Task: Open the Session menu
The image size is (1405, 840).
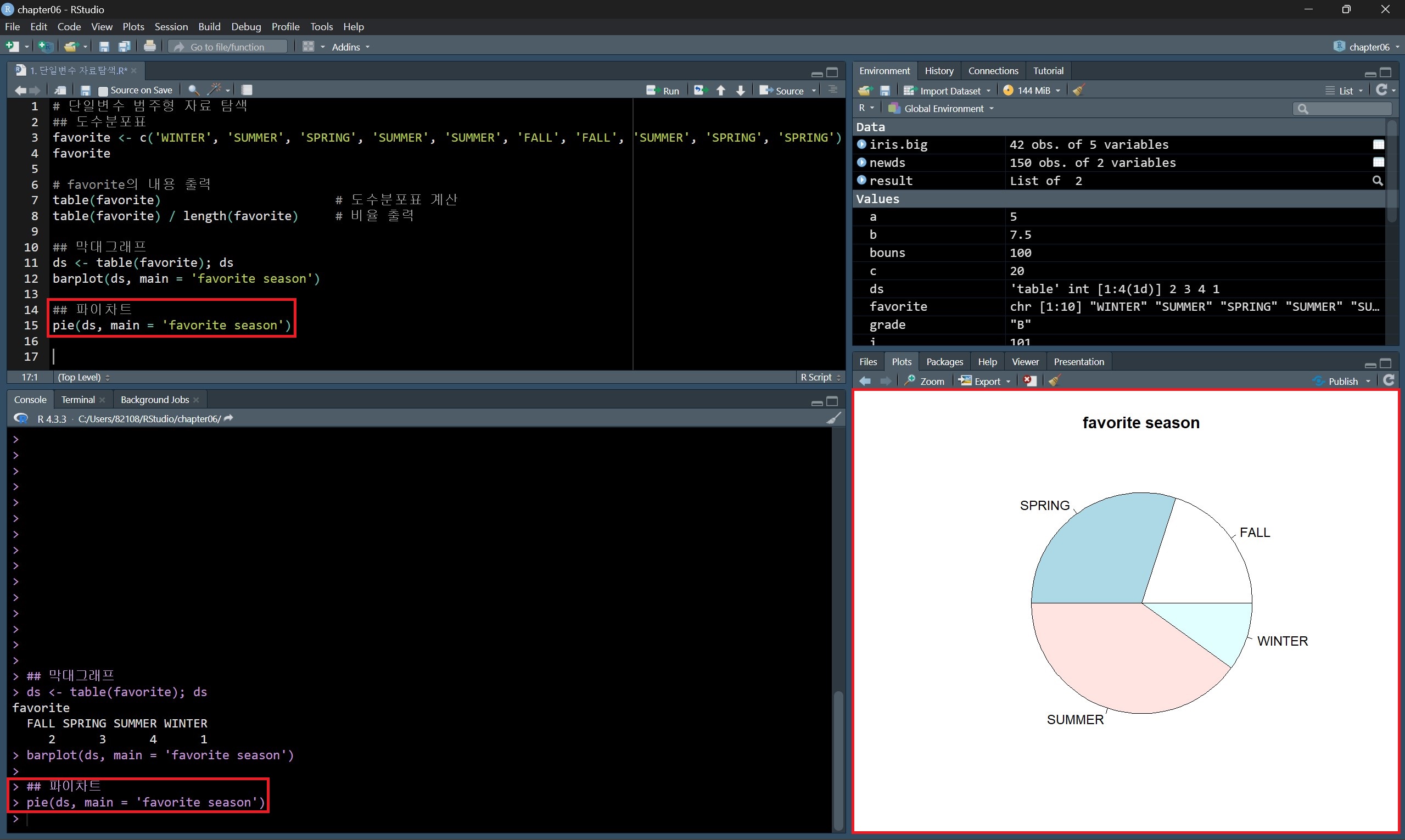Action: pos(171,26)
